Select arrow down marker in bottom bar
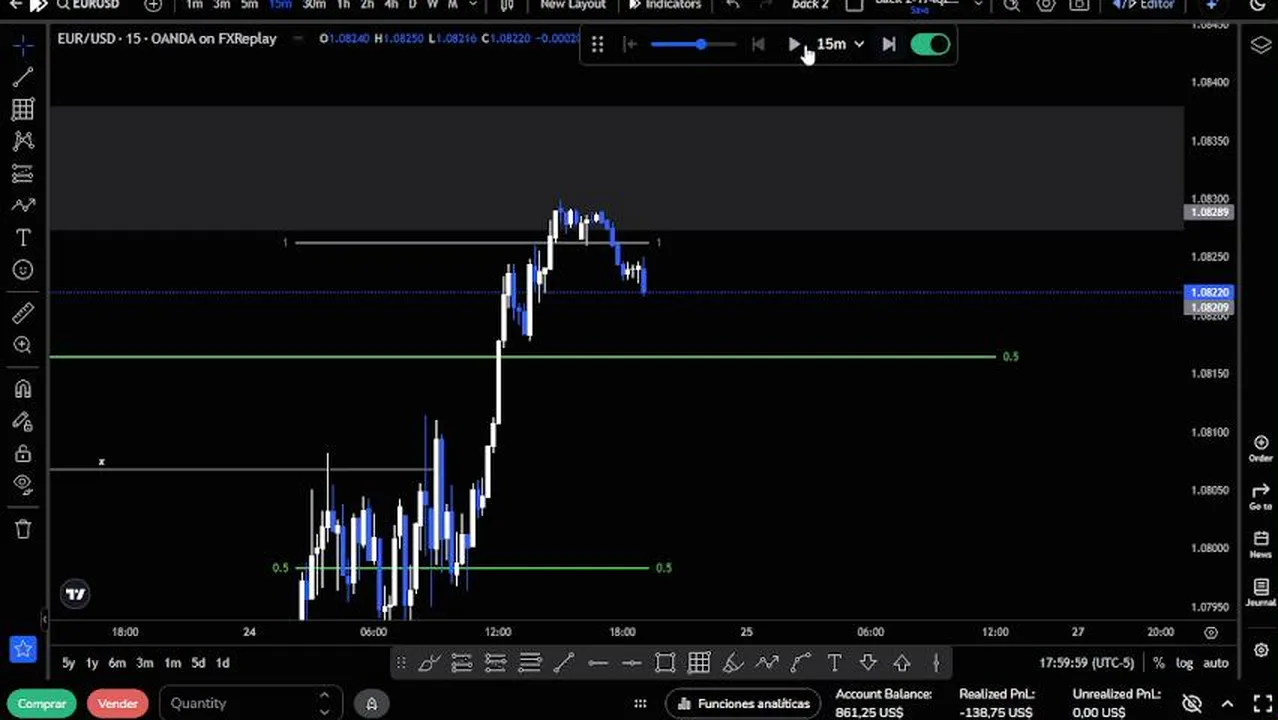 click(x=868, y=662)
